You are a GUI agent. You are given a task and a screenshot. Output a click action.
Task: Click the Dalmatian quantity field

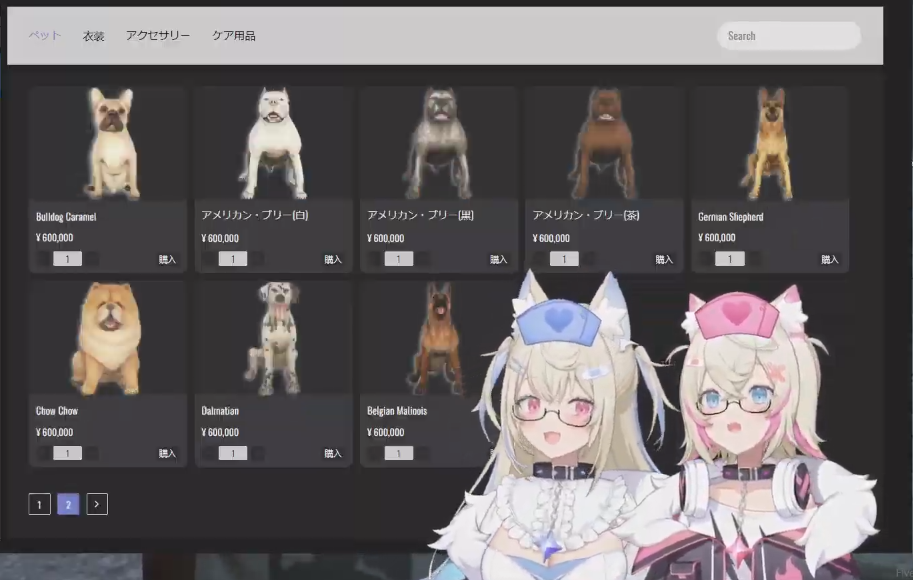(233, 453)
